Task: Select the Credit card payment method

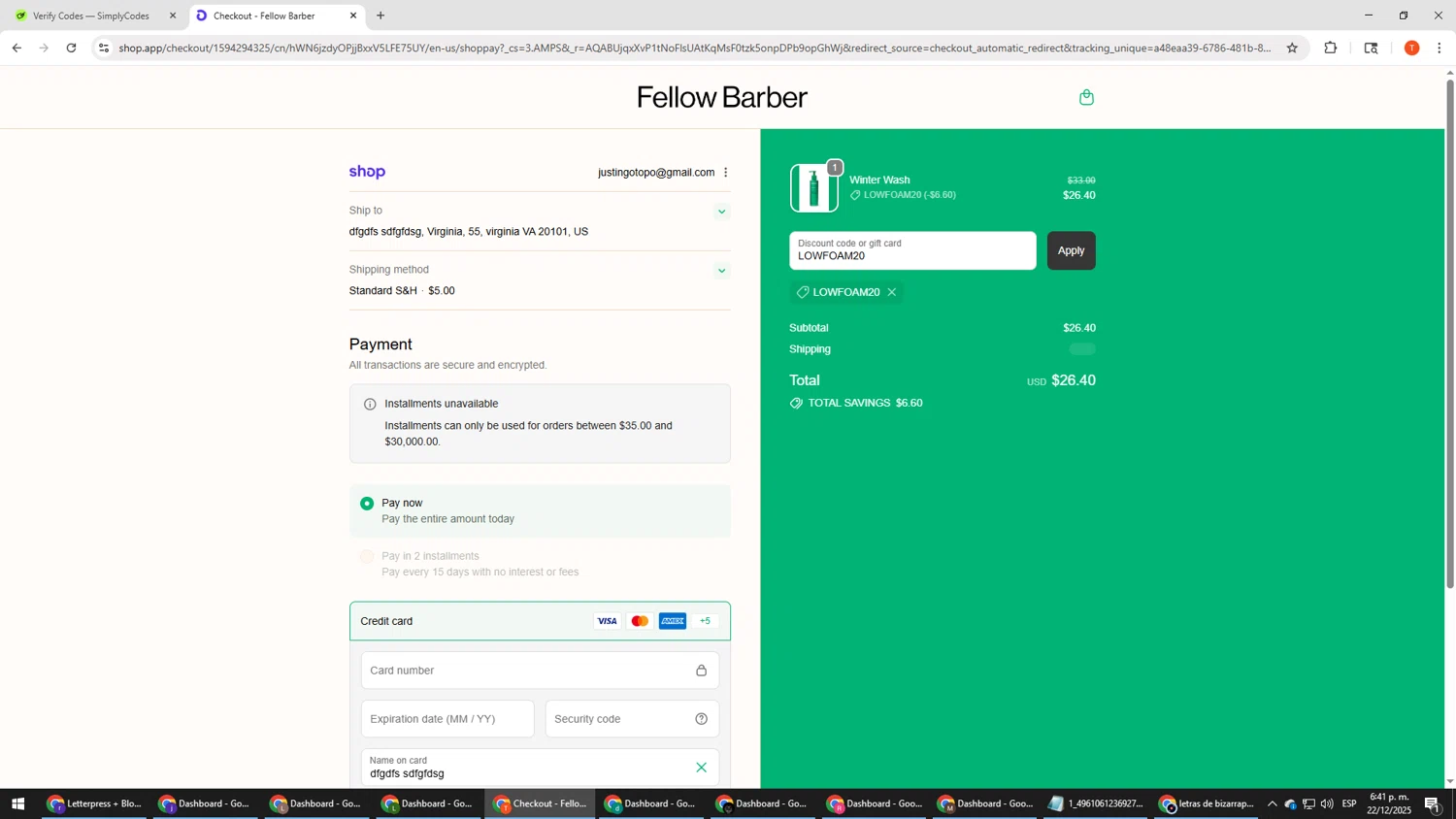Action: 540,621
